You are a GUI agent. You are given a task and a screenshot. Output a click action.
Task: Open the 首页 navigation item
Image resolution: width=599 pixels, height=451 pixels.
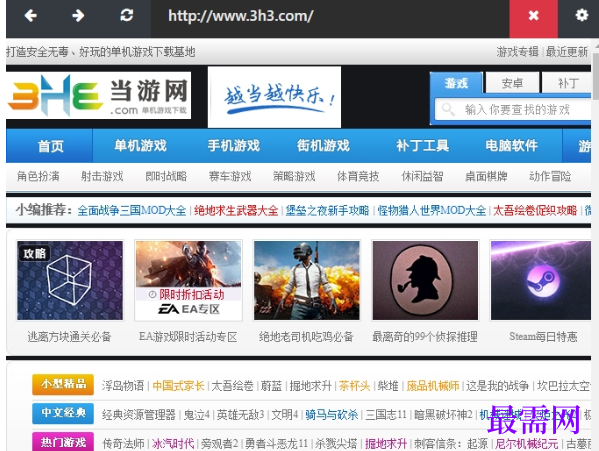(x=50, y=146)
